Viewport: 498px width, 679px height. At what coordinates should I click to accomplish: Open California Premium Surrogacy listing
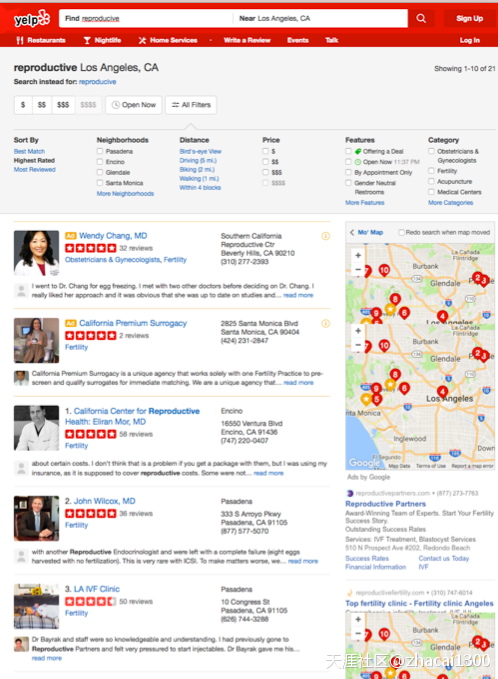pos(133,323)
